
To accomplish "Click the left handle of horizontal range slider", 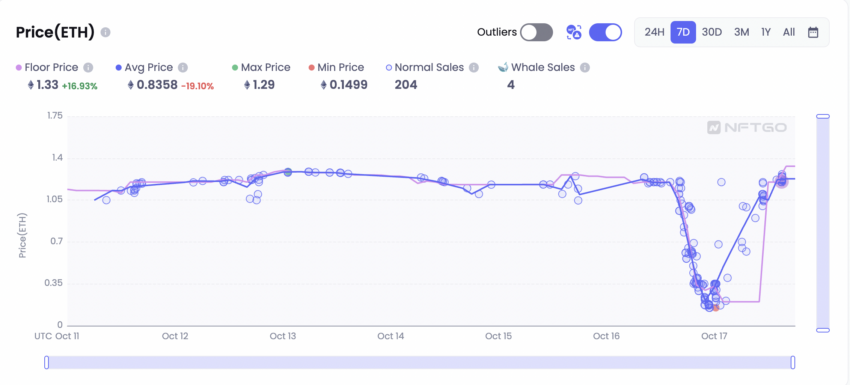I will coord(47,362).
